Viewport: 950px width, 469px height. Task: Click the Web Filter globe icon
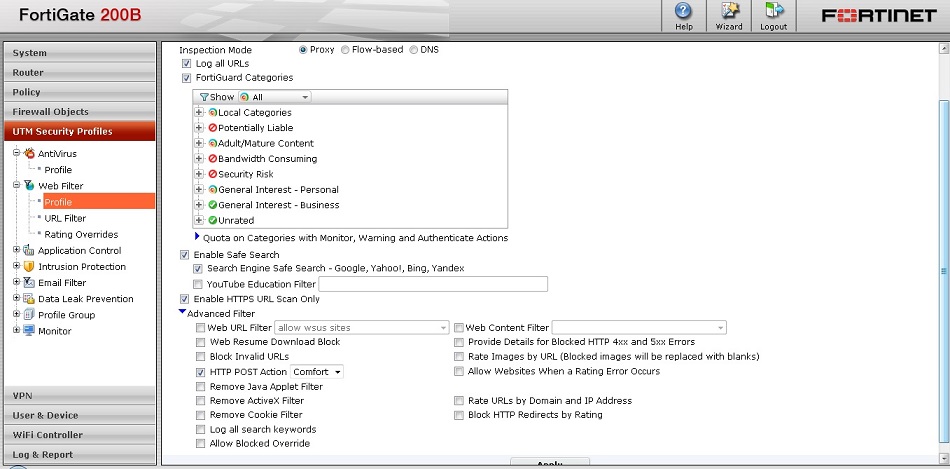(x=29, y=185)
